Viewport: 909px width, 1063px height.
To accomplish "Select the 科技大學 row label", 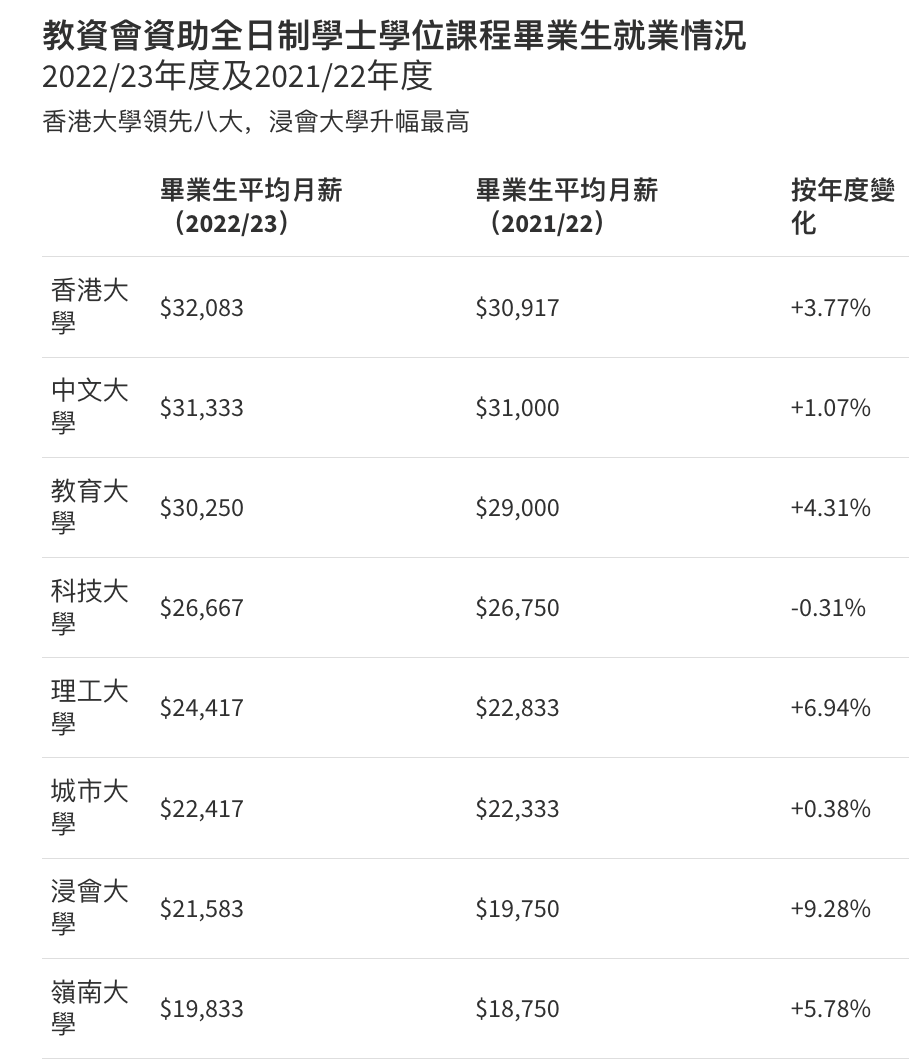I will [x=89, y=607].
